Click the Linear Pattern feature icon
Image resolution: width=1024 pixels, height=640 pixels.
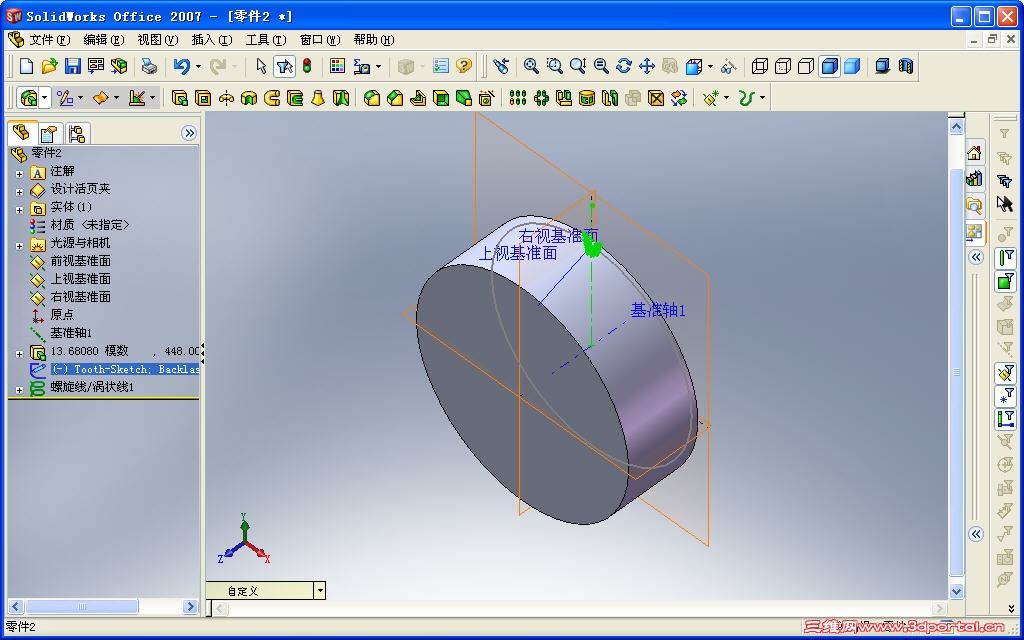(x=518, y=98)
